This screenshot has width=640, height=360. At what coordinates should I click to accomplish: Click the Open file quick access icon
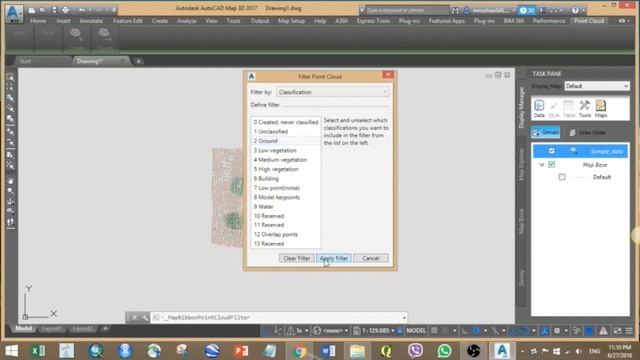42,10
